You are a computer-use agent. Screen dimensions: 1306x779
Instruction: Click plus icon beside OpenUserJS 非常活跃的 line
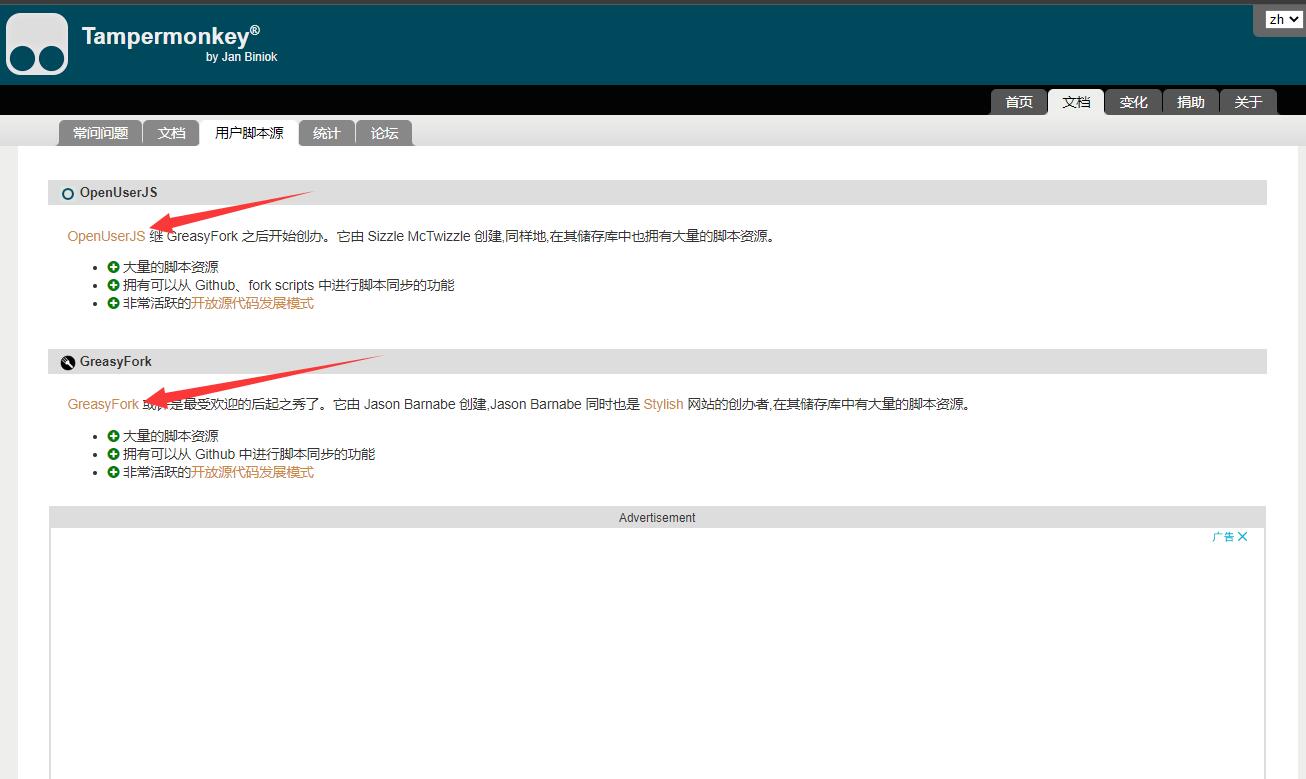point(113,303)
